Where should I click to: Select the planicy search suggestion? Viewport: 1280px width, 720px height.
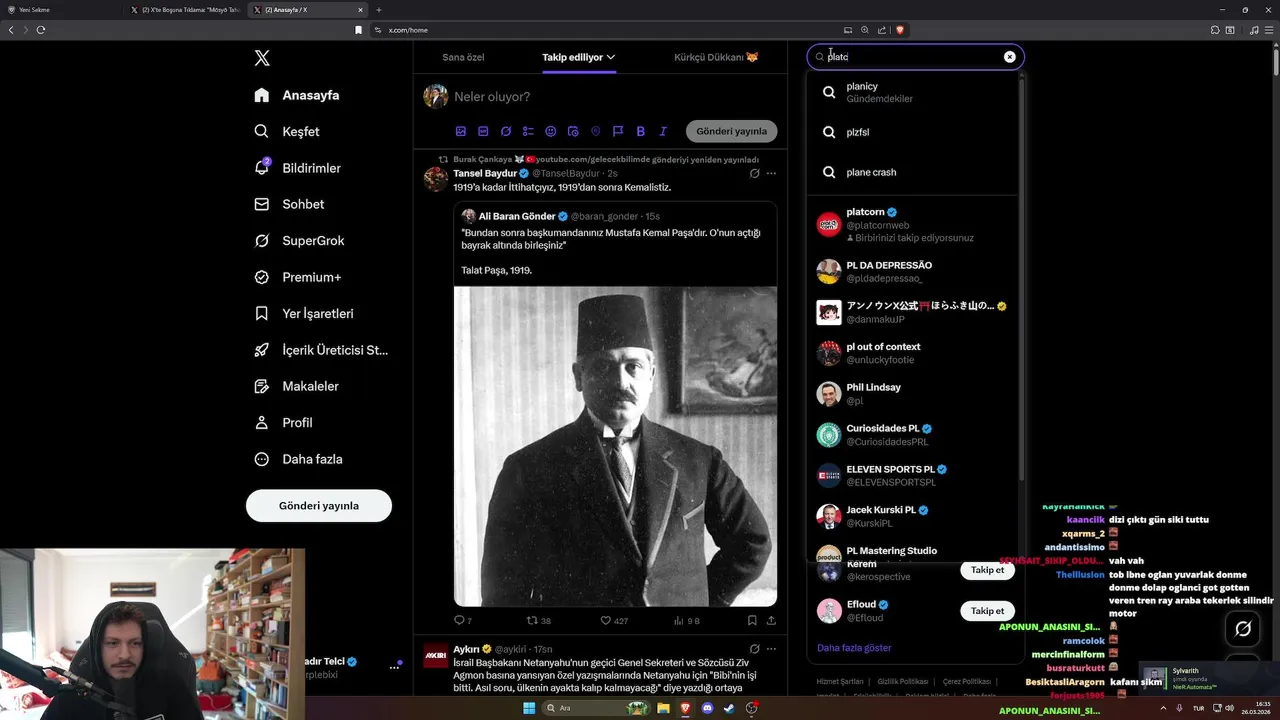(913, 92)
